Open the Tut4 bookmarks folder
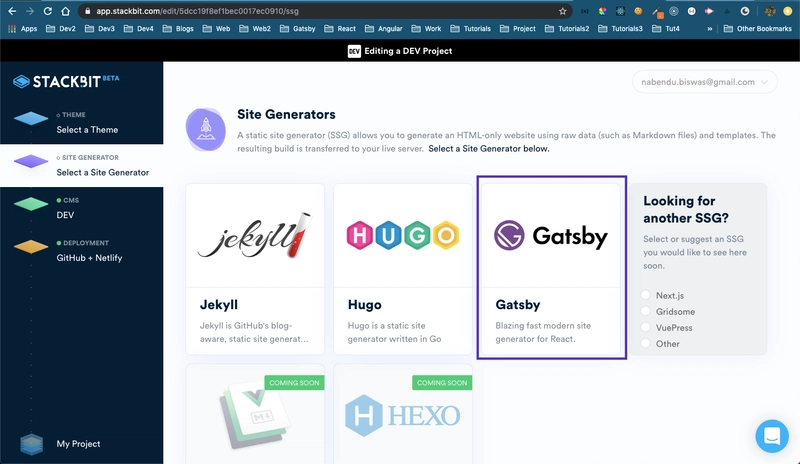This screenshot has width=800, height=464. (x=666, y=29)
